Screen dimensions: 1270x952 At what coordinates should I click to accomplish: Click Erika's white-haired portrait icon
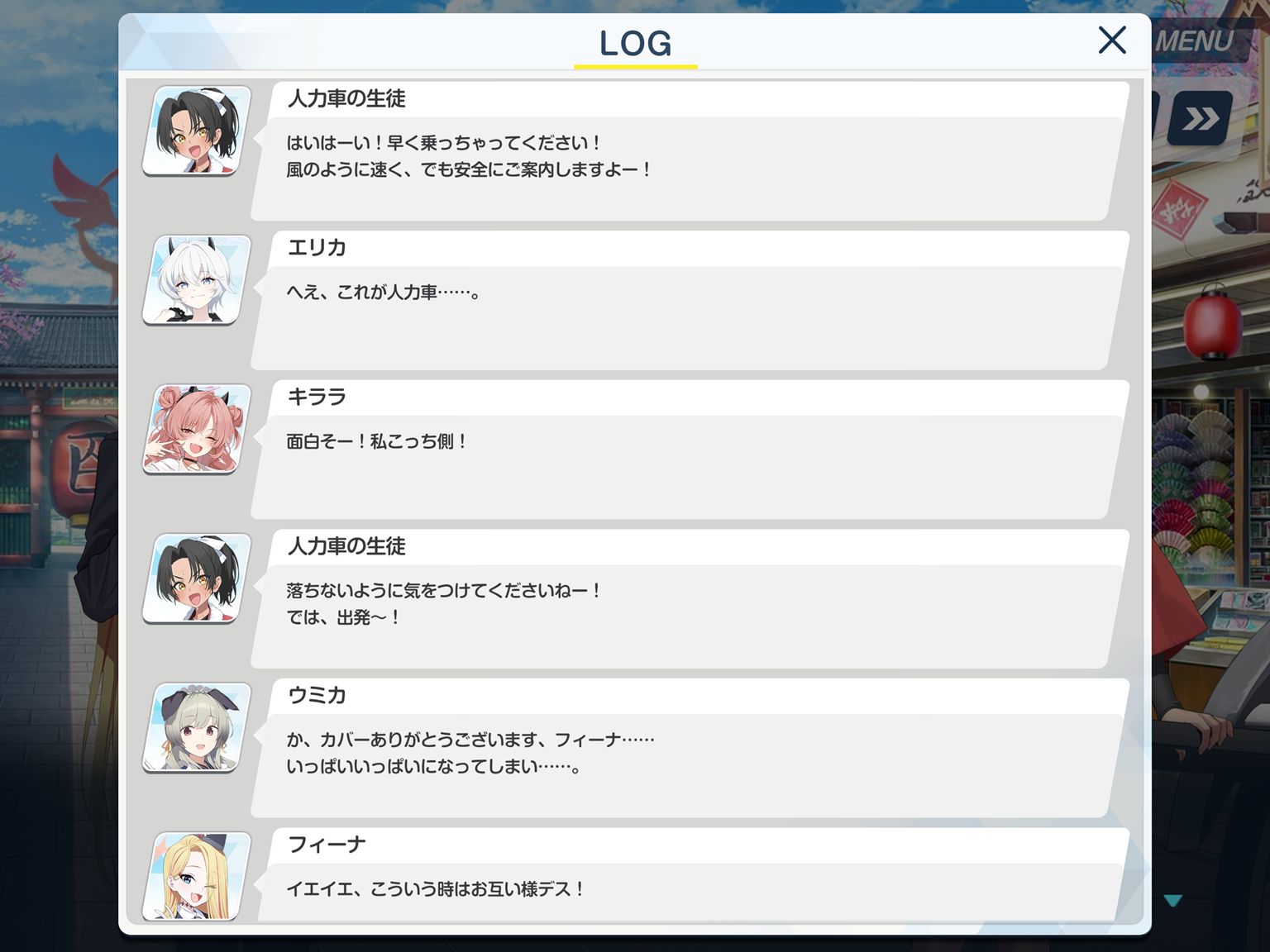coord(197,280)
